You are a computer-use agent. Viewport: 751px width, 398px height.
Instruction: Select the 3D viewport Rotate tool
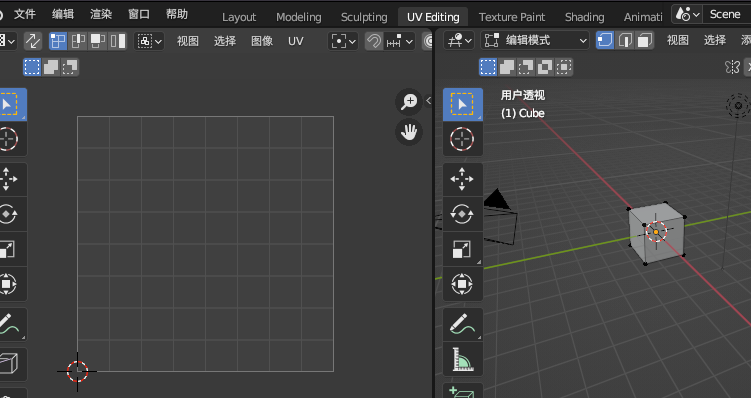pos(463,214)
